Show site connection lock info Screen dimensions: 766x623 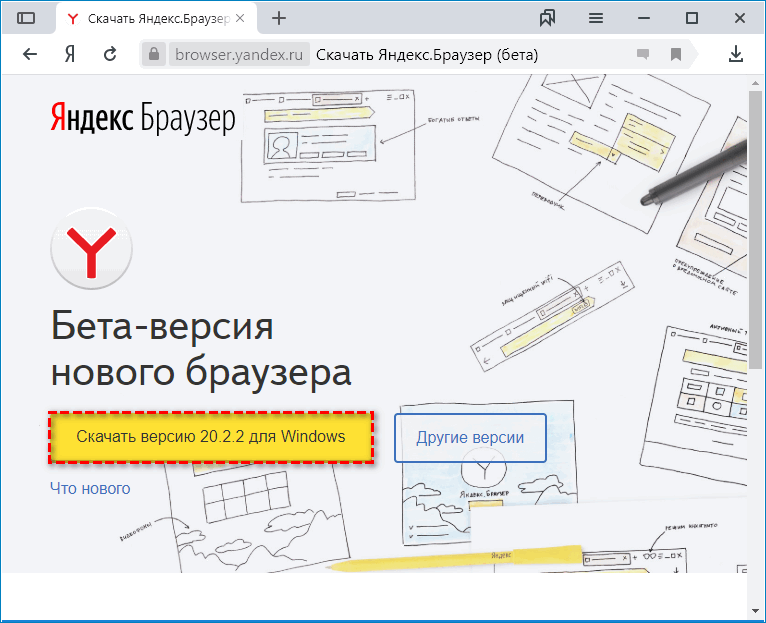pyautogui.click(x=154, y=54)
